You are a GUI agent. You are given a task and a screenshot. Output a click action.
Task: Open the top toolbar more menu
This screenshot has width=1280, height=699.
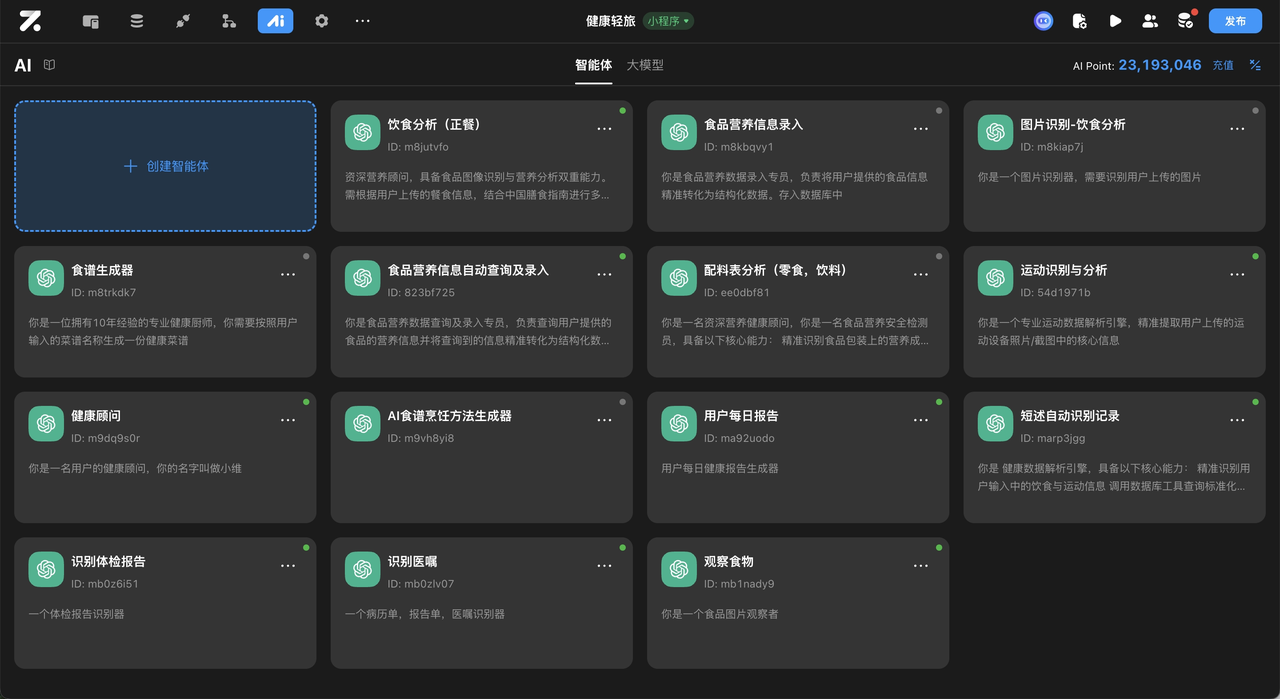(x=363, y=21)
